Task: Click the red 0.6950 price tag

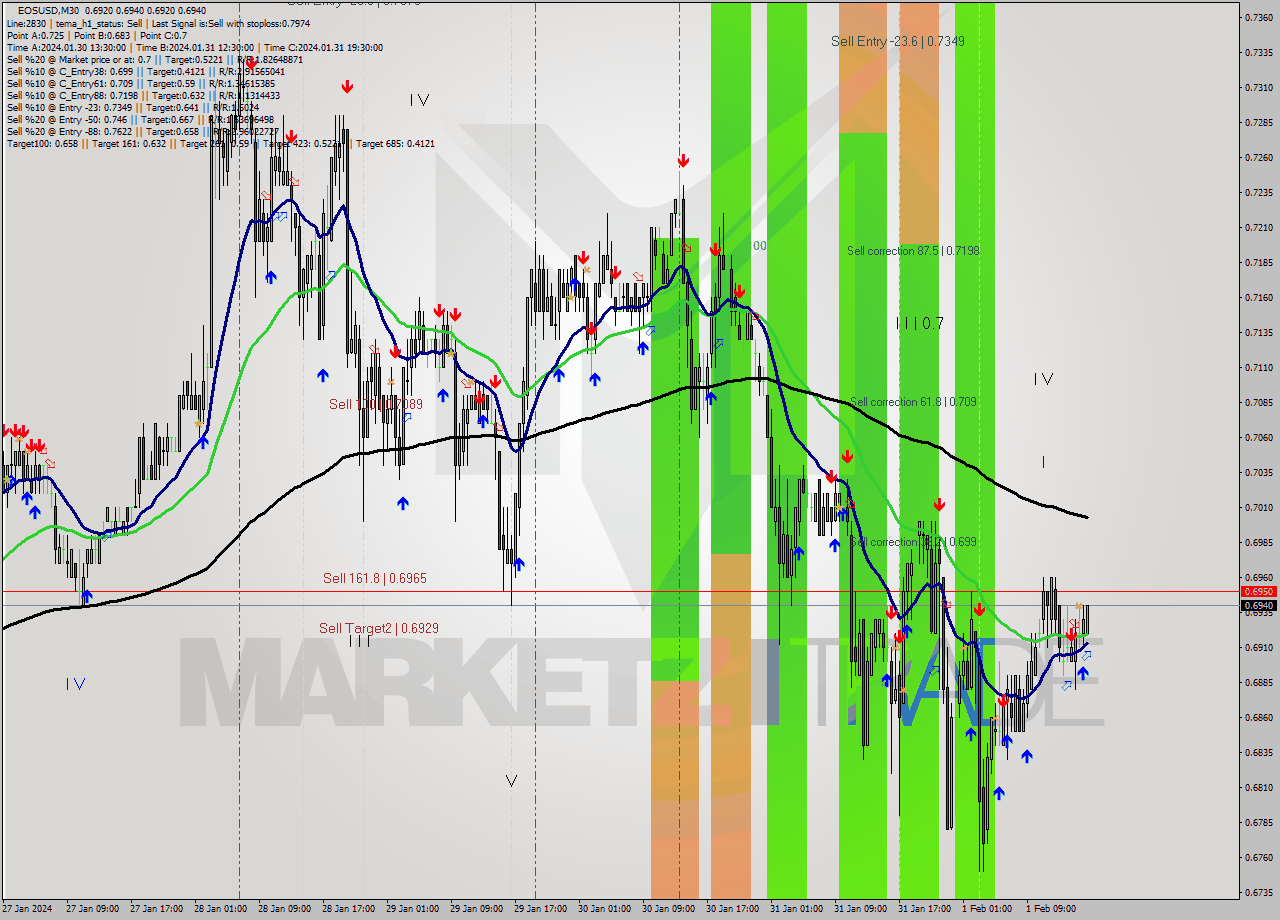Action: pyautogui.click(x=1258, y=591)
